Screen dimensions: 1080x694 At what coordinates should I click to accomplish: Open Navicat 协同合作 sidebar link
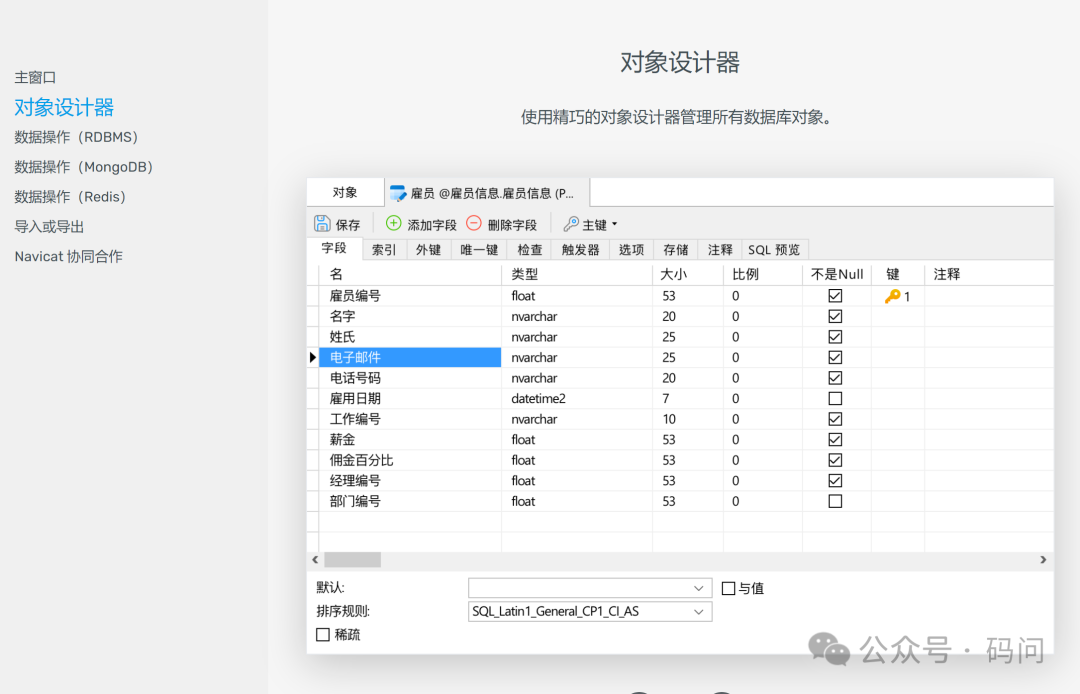tap(68, 256)
